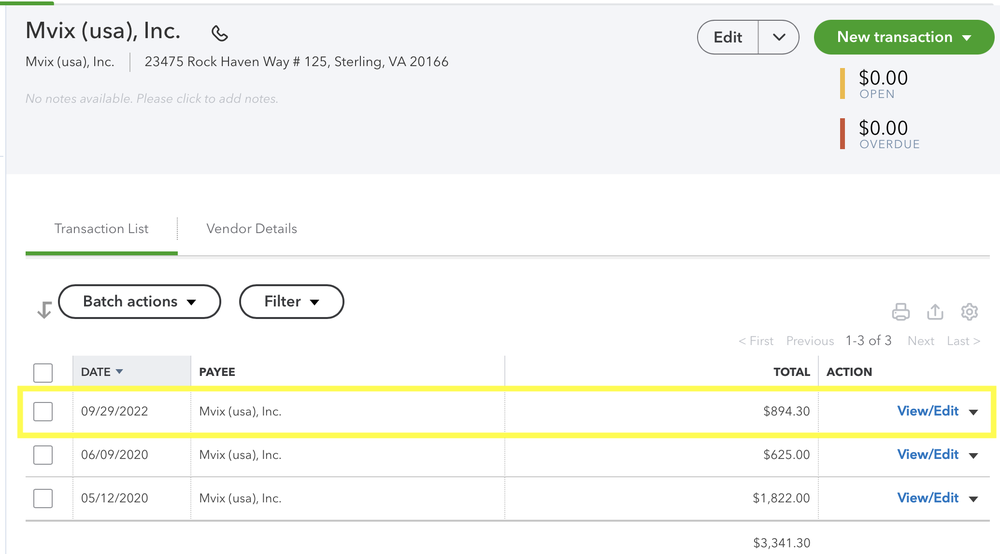
Task: Open the Filter dropdown
Action: pos(291,302)
